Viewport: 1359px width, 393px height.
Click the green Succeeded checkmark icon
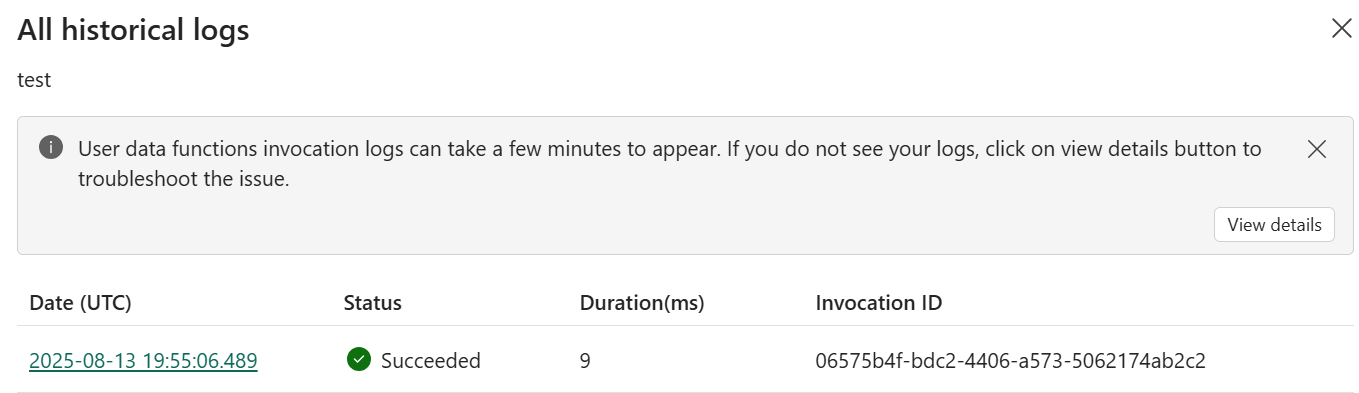click(358, 359)
